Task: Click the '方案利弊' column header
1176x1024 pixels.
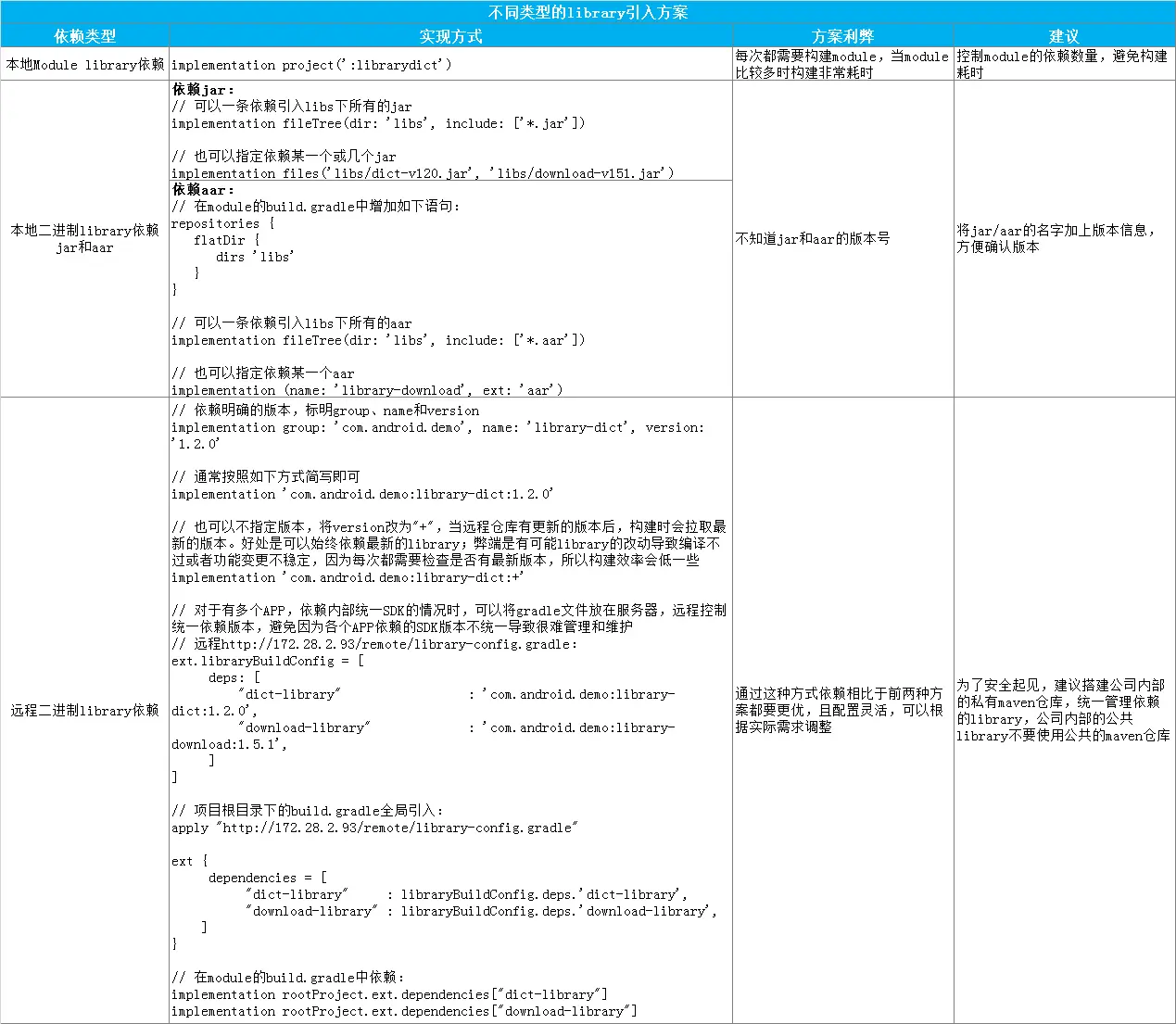Action: pos(842,36)
